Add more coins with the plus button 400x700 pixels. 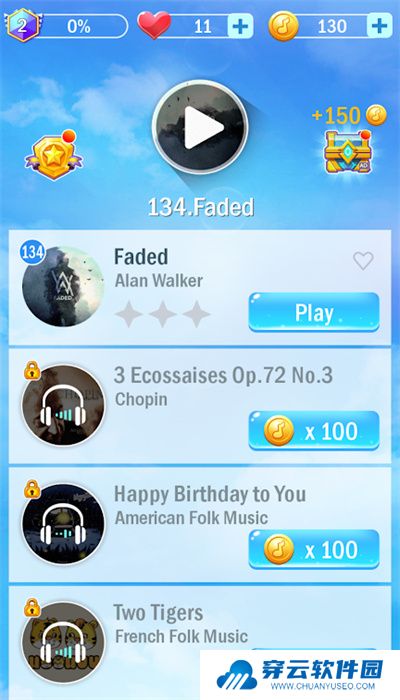[379, 26]
